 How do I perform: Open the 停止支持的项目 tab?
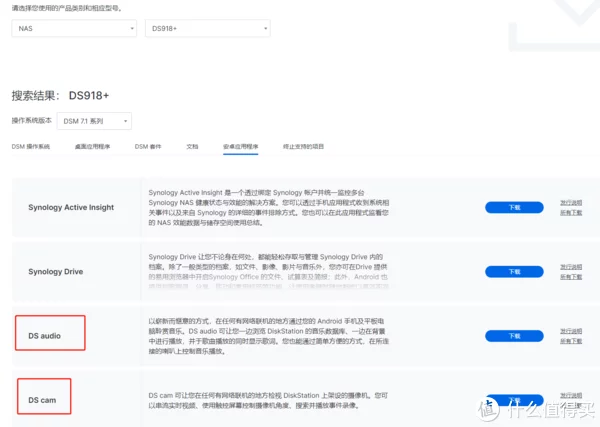303,147
